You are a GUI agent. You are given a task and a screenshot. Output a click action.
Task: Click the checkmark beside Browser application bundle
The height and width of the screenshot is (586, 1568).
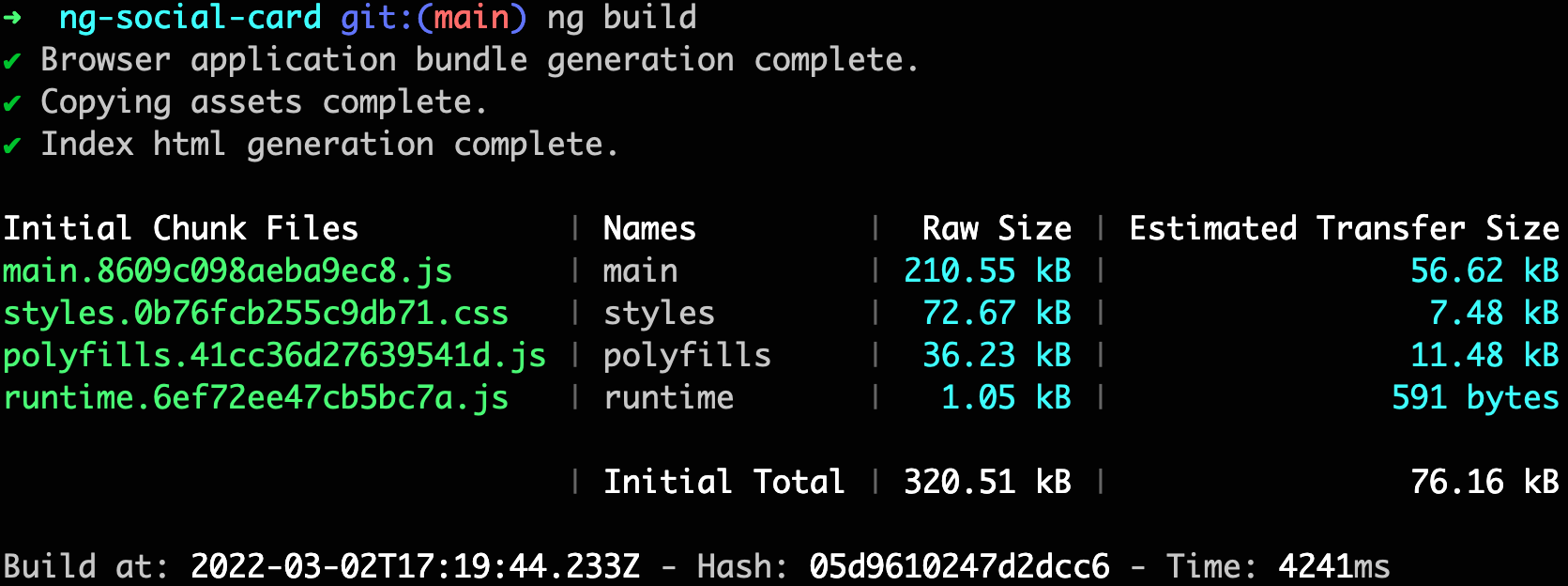click(x=11, y=61)
